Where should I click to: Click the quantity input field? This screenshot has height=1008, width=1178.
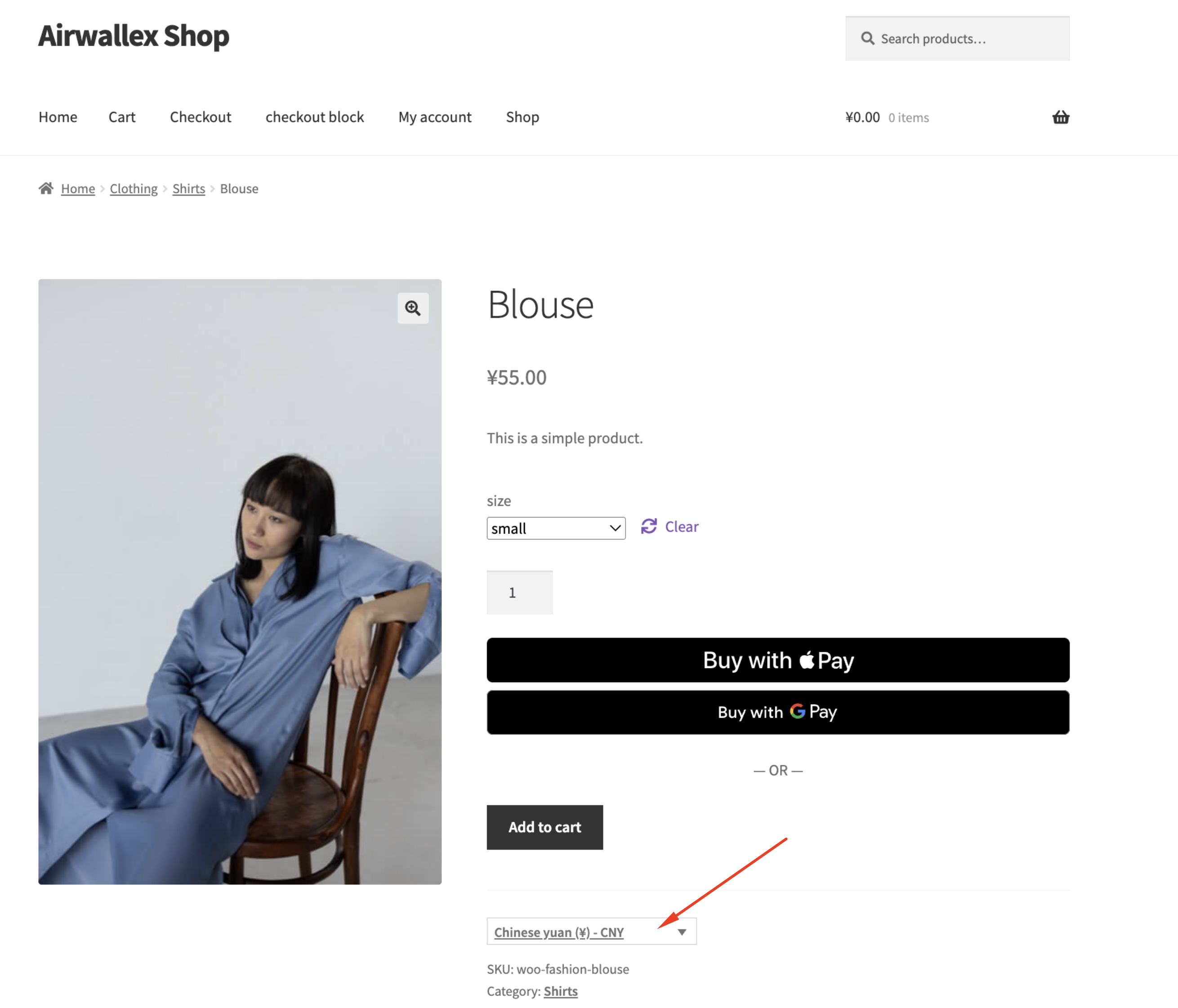(519, 592)
